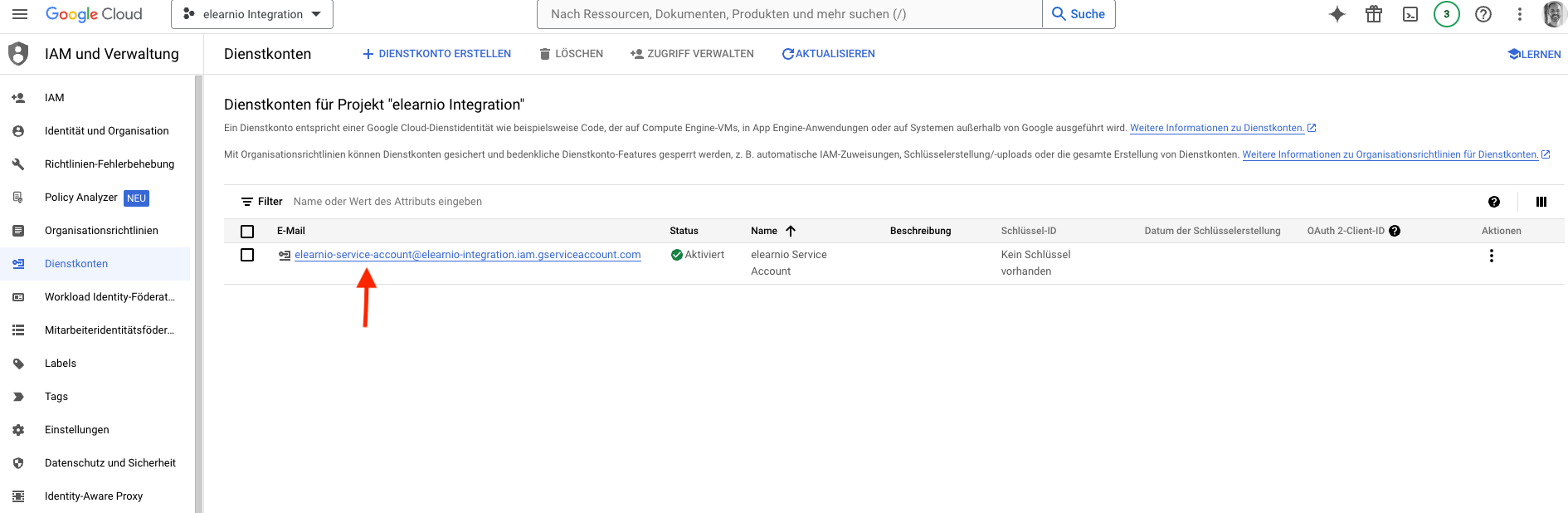
Task: Click the Labels tag icon in sidebar
Action: point(18,364)
